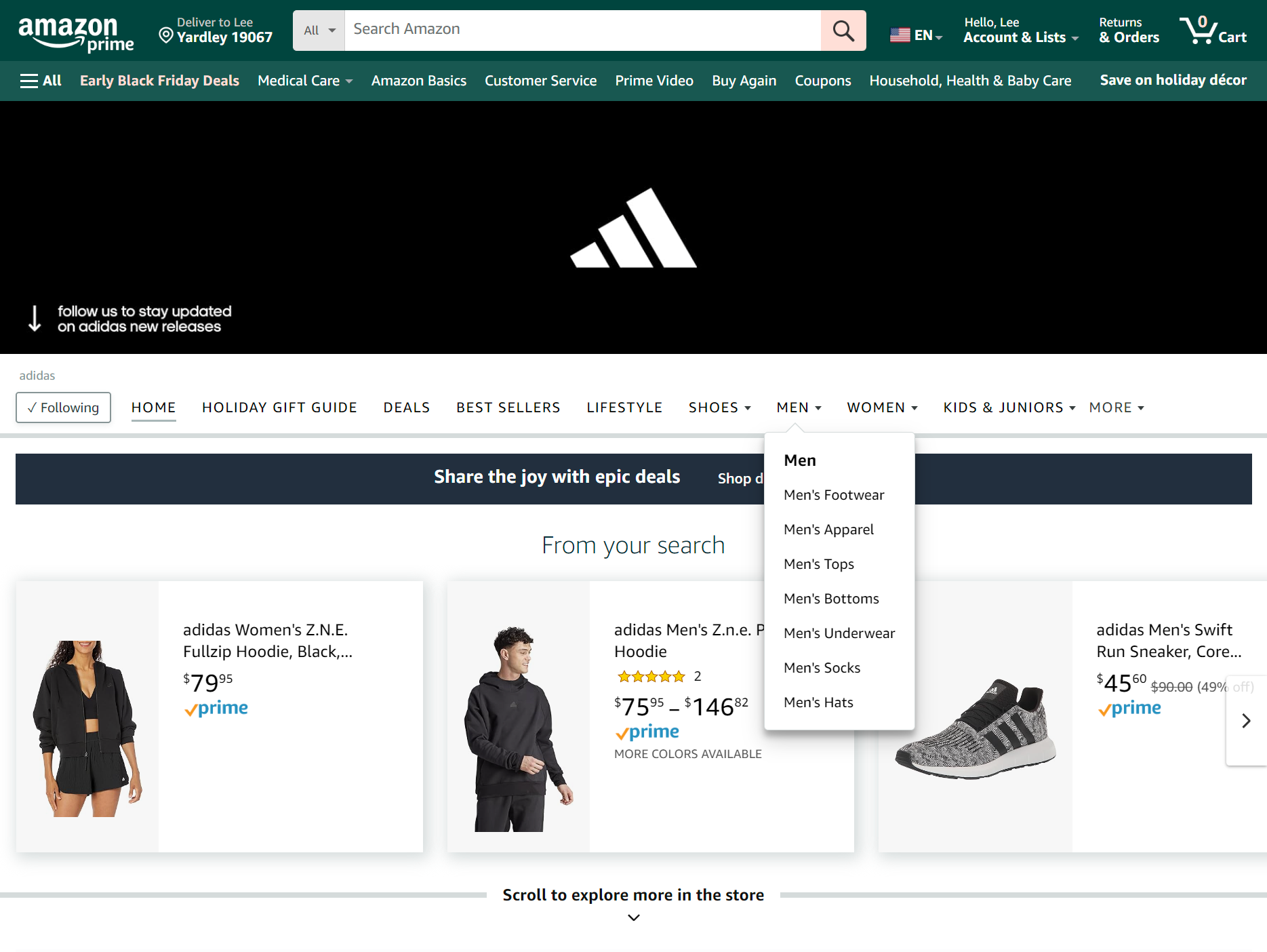Expand the Account & Lists dropdown
Viewport: 1267px width, 952px height.
1020,31
